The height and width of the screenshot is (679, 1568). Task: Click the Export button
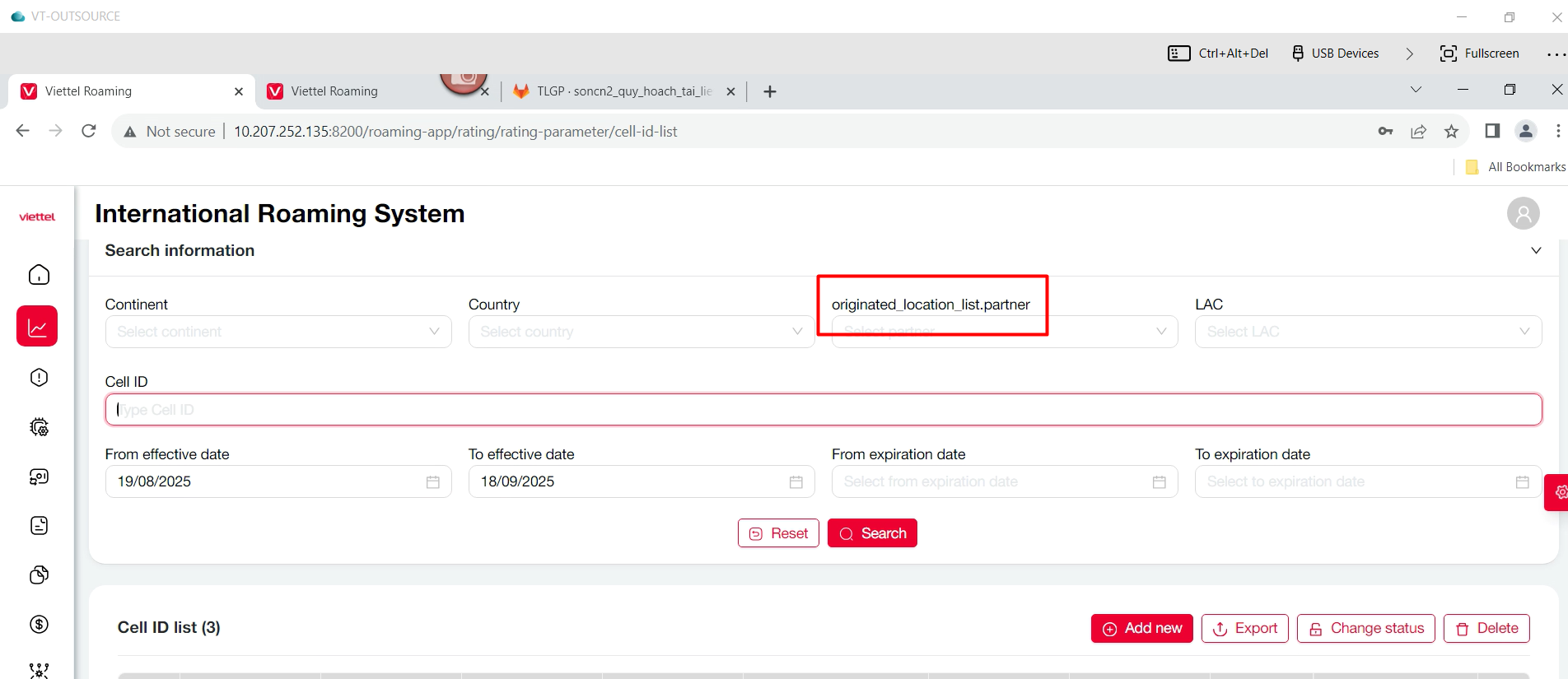point(1244,629)
